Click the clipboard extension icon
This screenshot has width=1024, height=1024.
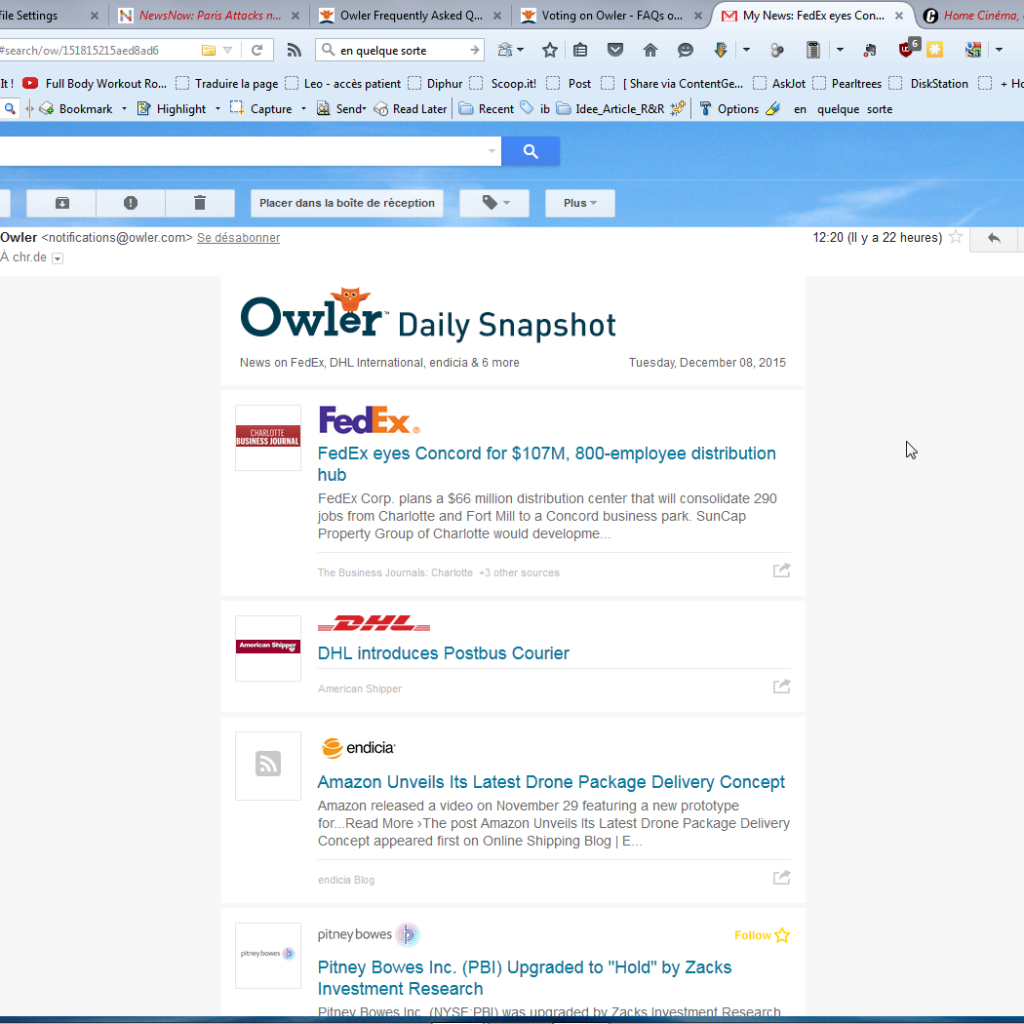coord(812,50)
